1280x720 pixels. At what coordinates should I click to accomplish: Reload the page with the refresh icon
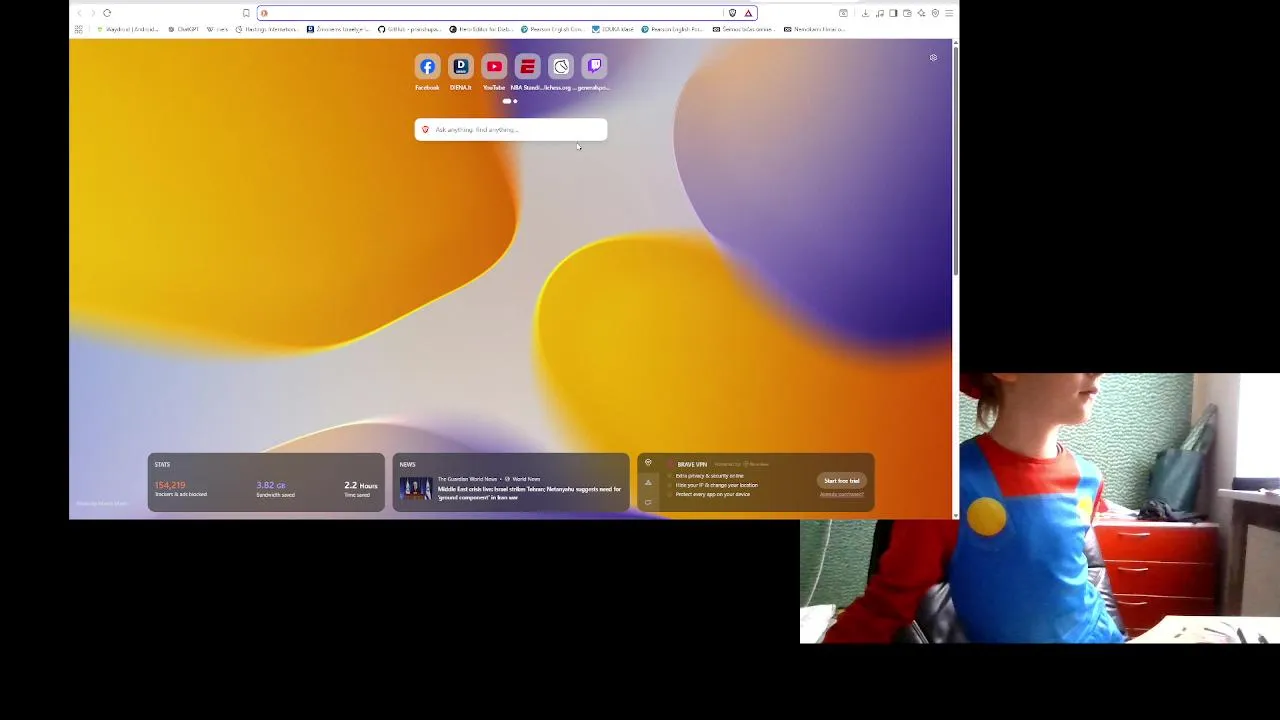107,13
